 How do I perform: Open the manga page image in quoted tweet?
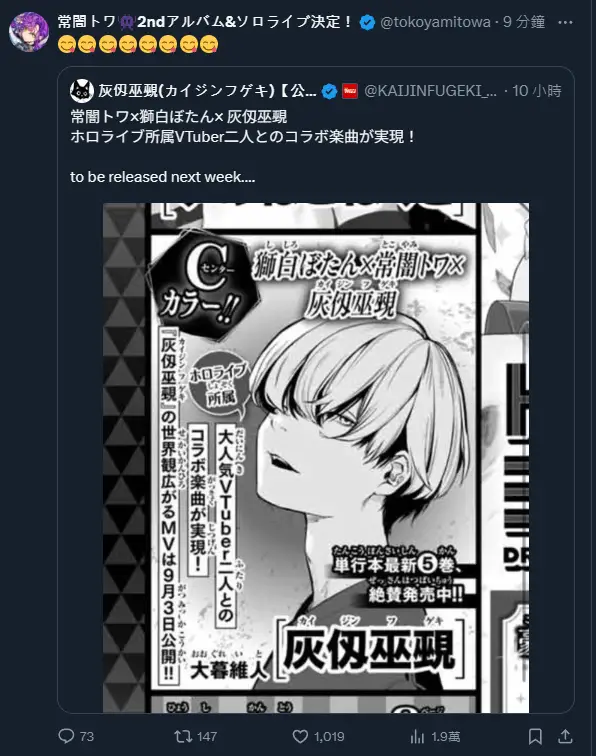[316, 458]
